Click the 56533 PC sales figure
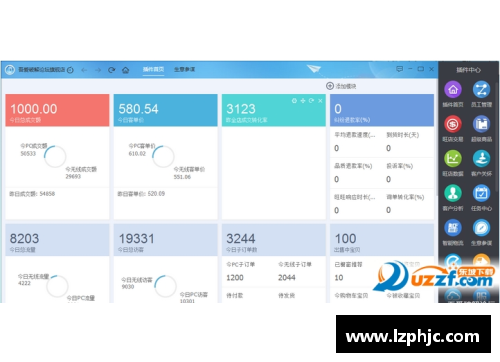This screenshot has height=362, width=500. pyautogui.click(x=28, y=154)
